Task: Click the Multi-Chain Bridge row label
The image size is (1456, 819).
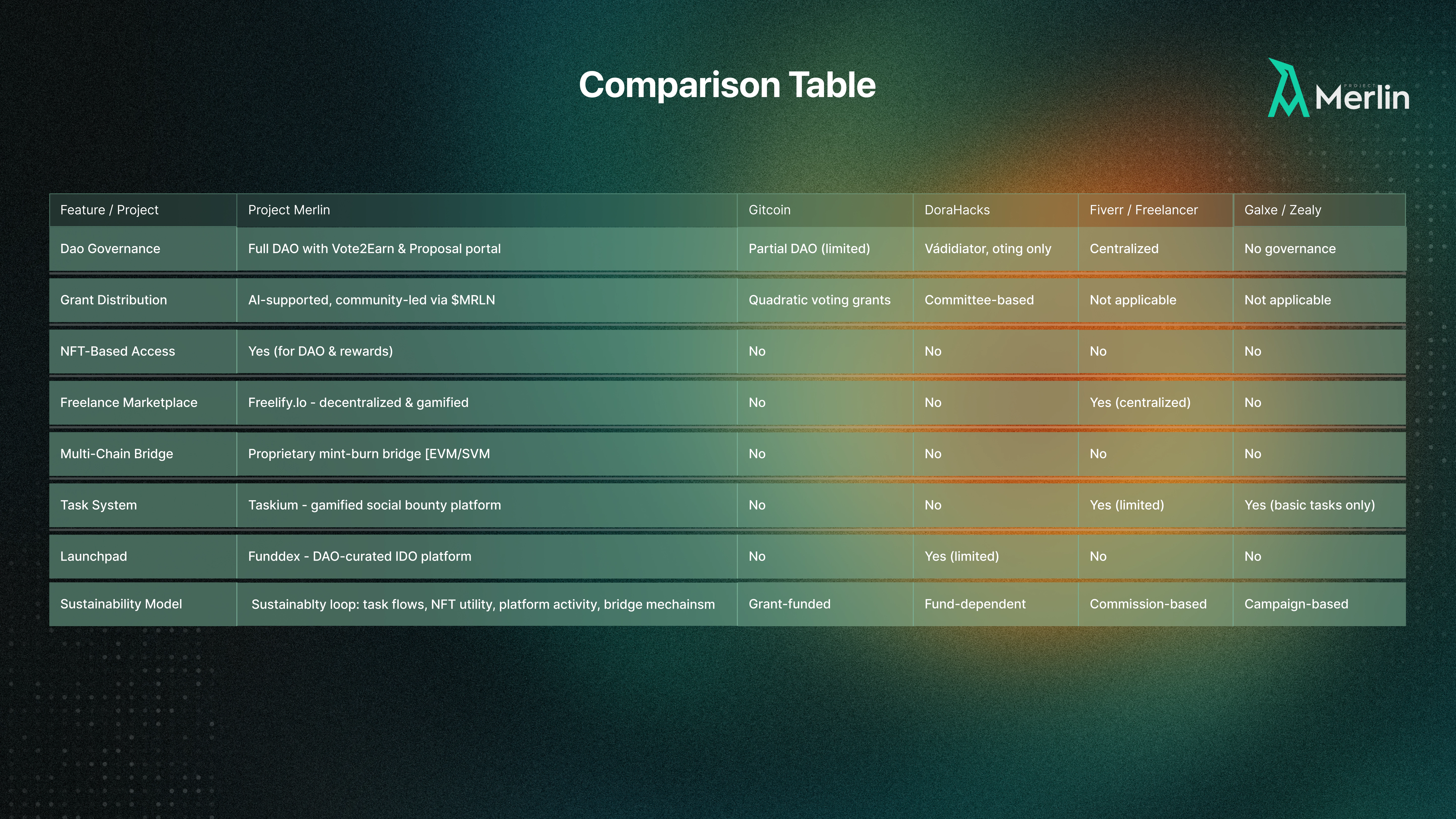Action: [x=117, y=454]
